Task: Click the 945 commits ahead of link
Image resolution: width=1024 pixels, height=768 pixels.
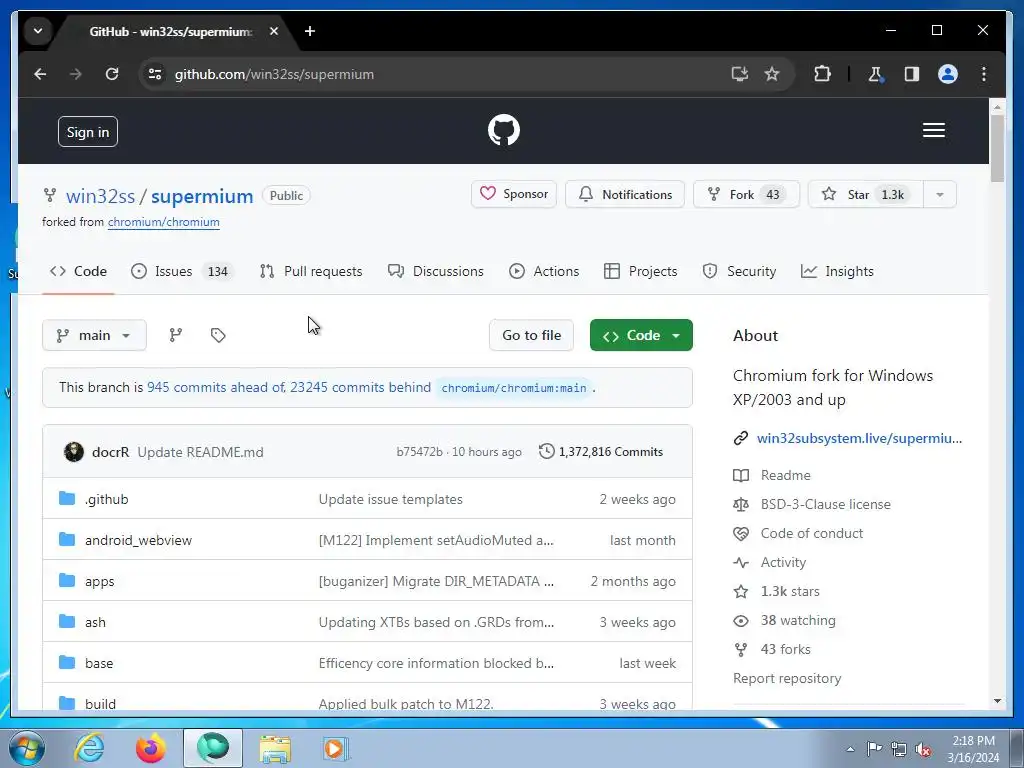Action: click(x=216, y=387)
